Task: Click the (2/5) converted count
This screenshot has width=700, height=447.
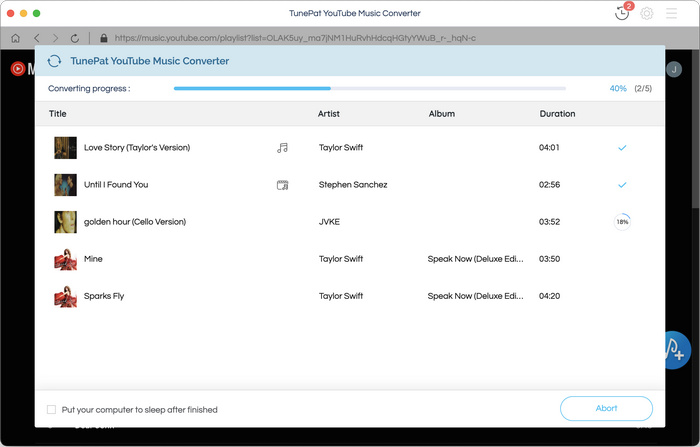Action: 643,88
